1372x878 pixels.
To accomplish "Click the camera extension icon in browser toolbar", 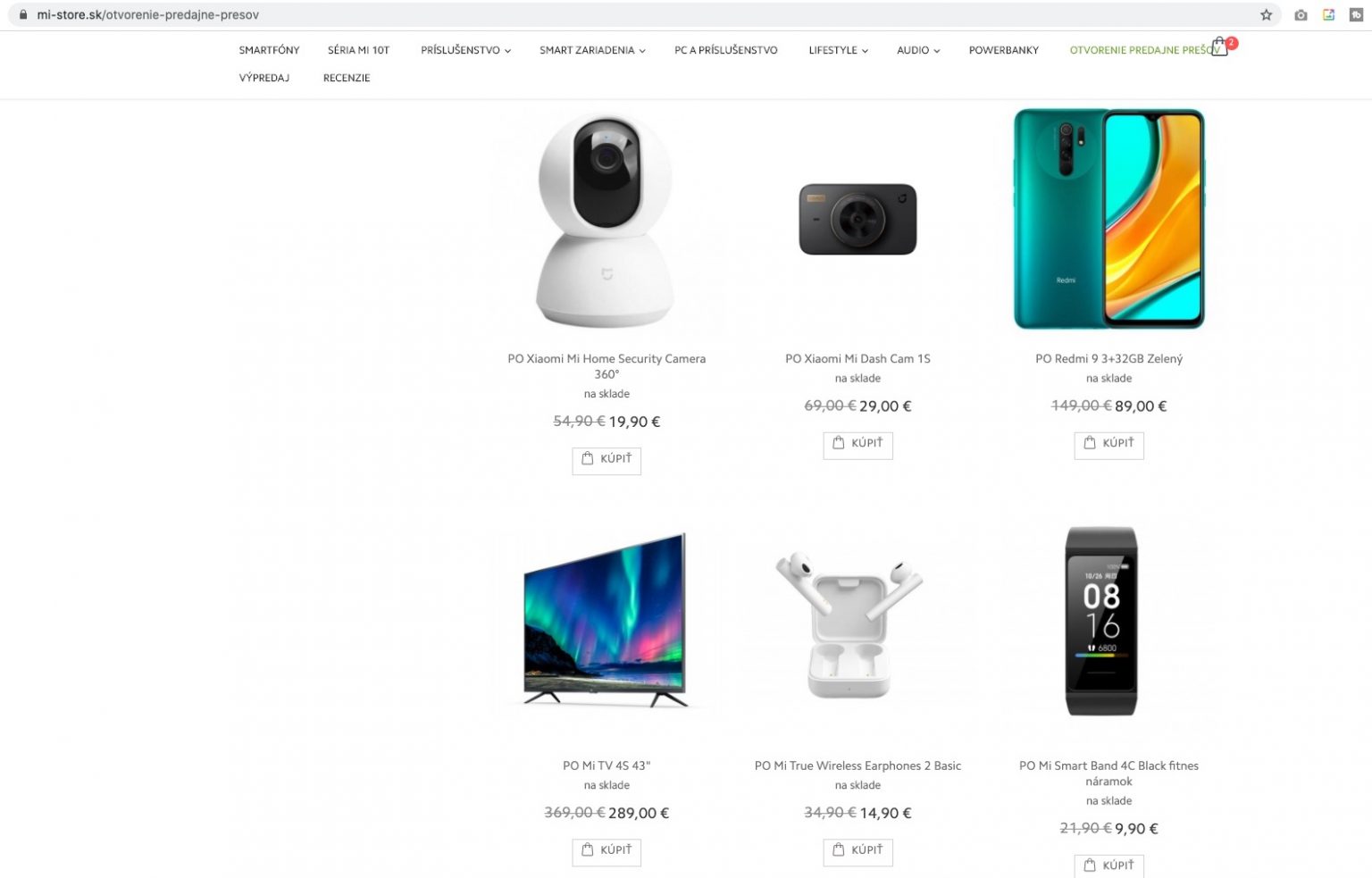I will (x=1301, y=15).
